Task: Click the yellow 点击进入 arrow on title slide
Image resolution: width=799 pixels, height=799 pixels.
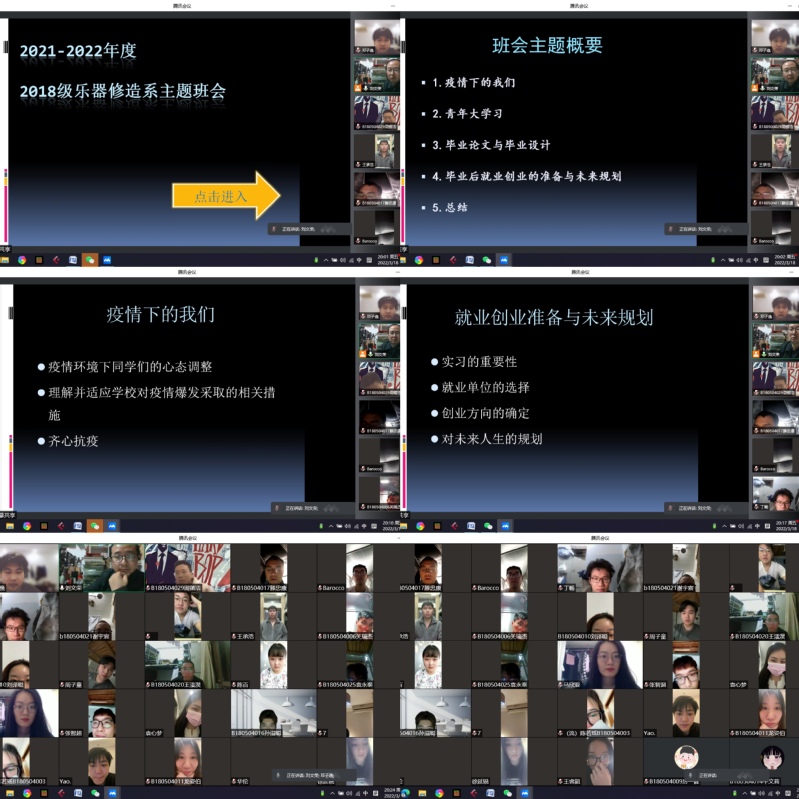Action: tap(225, 196)
